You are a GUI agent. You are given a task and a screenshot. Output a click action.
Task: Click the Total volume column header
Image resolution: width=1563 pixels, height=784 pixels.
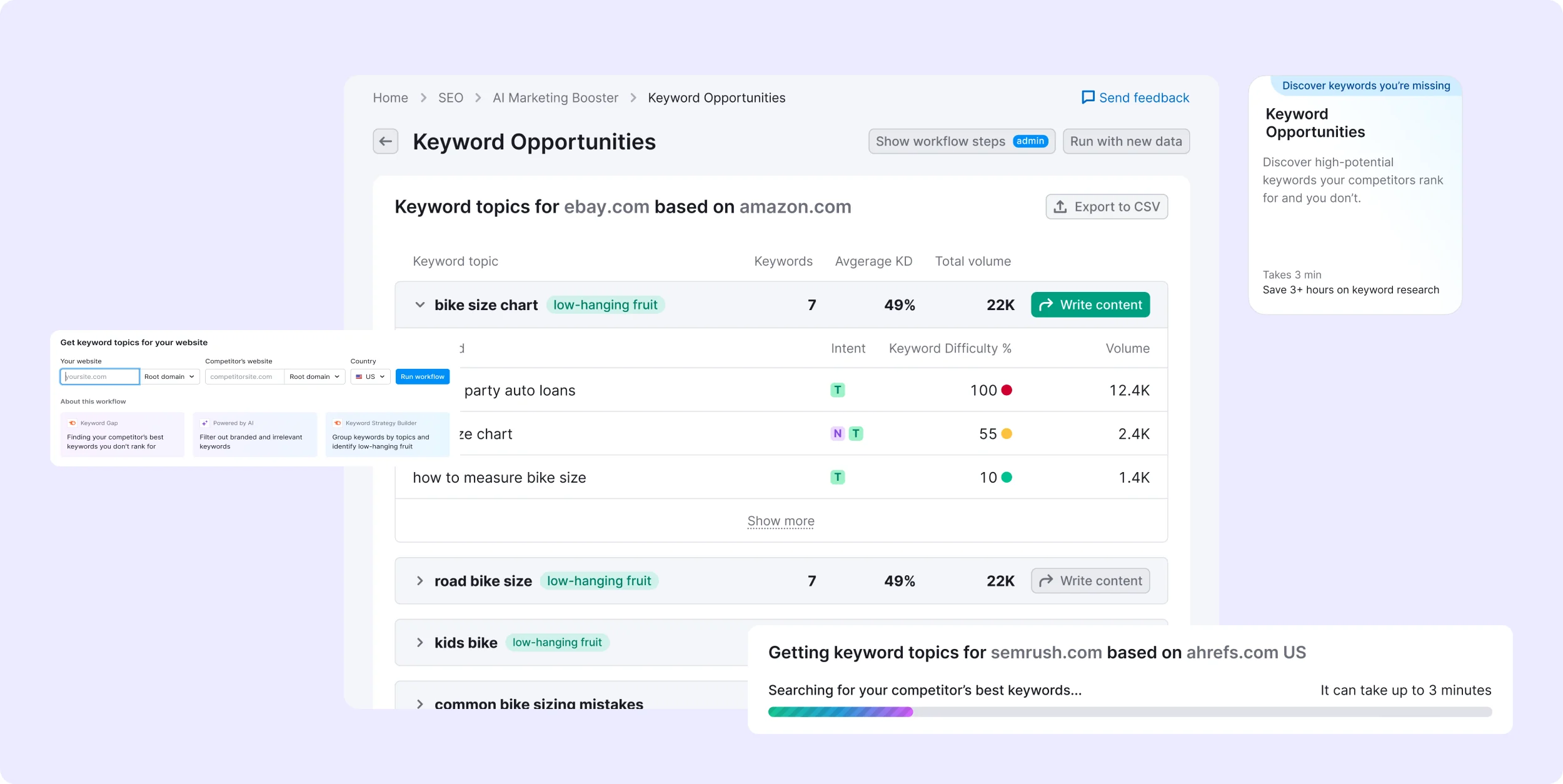click(973, 261)
